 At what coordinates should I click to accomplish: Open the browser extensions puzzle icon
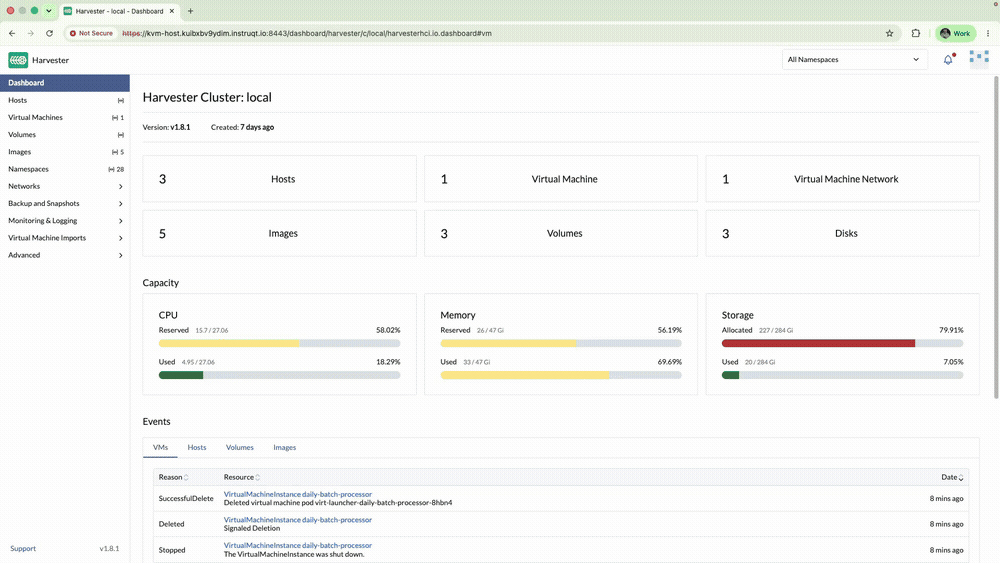pyautogui.click(x=916, y=33)
